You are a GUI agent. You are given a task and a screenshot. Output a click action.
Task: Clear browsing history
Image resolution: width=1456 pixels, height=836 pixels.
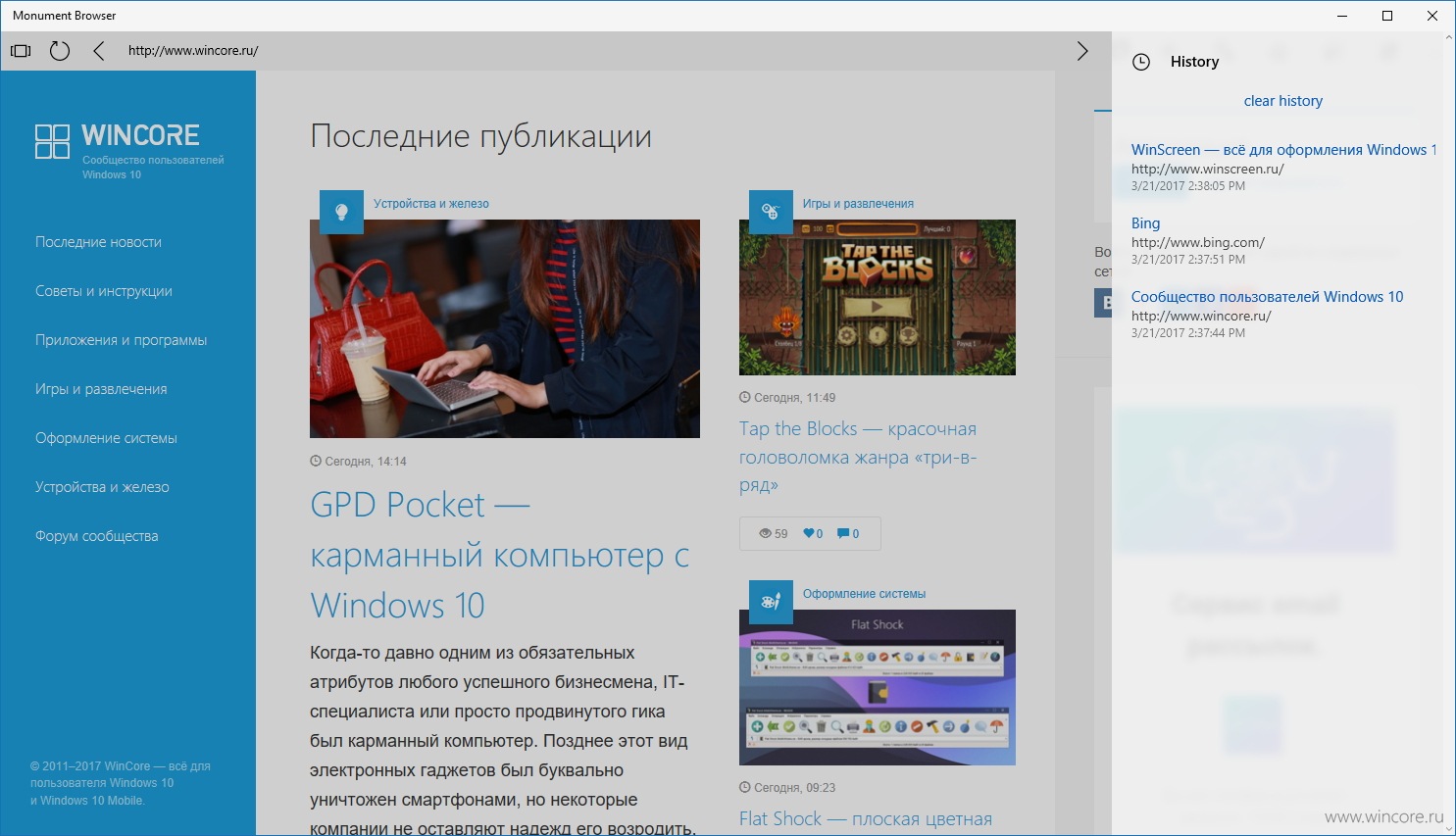tap(1282, 101)
